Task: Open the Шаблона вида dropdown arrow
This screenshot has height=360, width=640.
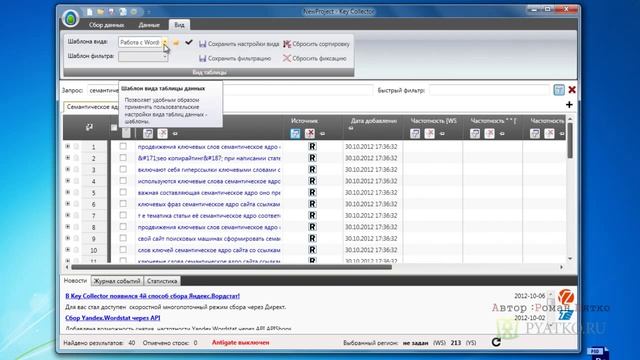Action: tap(164, 42)
